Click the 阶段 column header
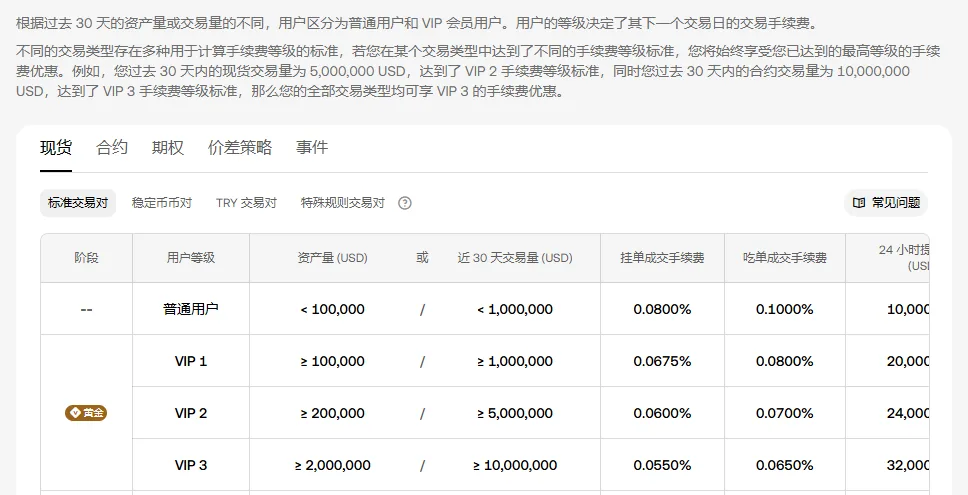Screen dimensions: 968x495 86,258
